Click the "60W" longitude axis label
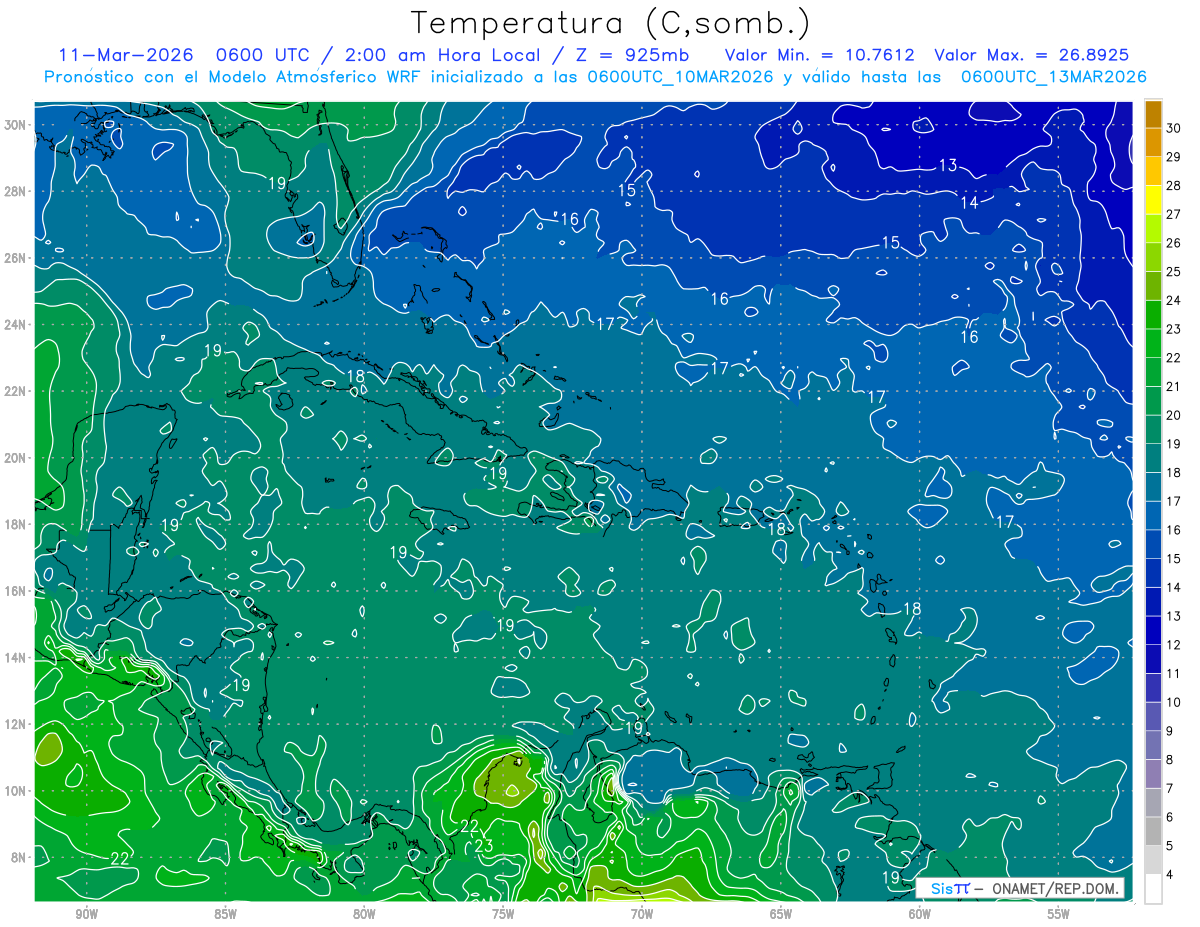1200x927 pixels. coord(920,914)
